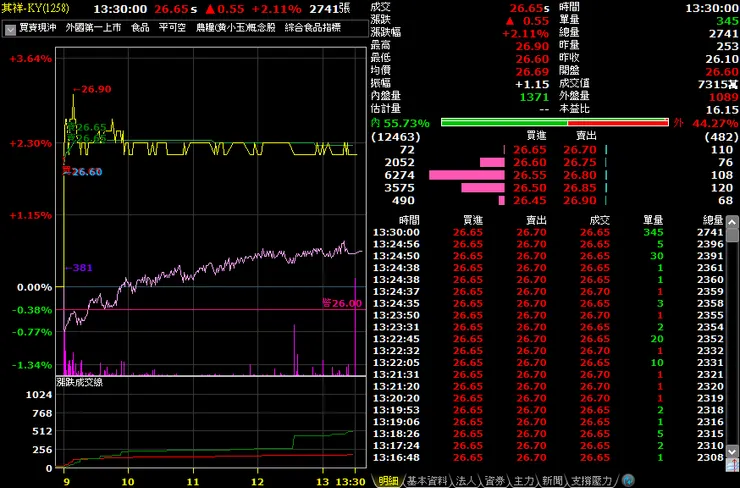Switch to the 基本資料 tab

tap(427, 481)
